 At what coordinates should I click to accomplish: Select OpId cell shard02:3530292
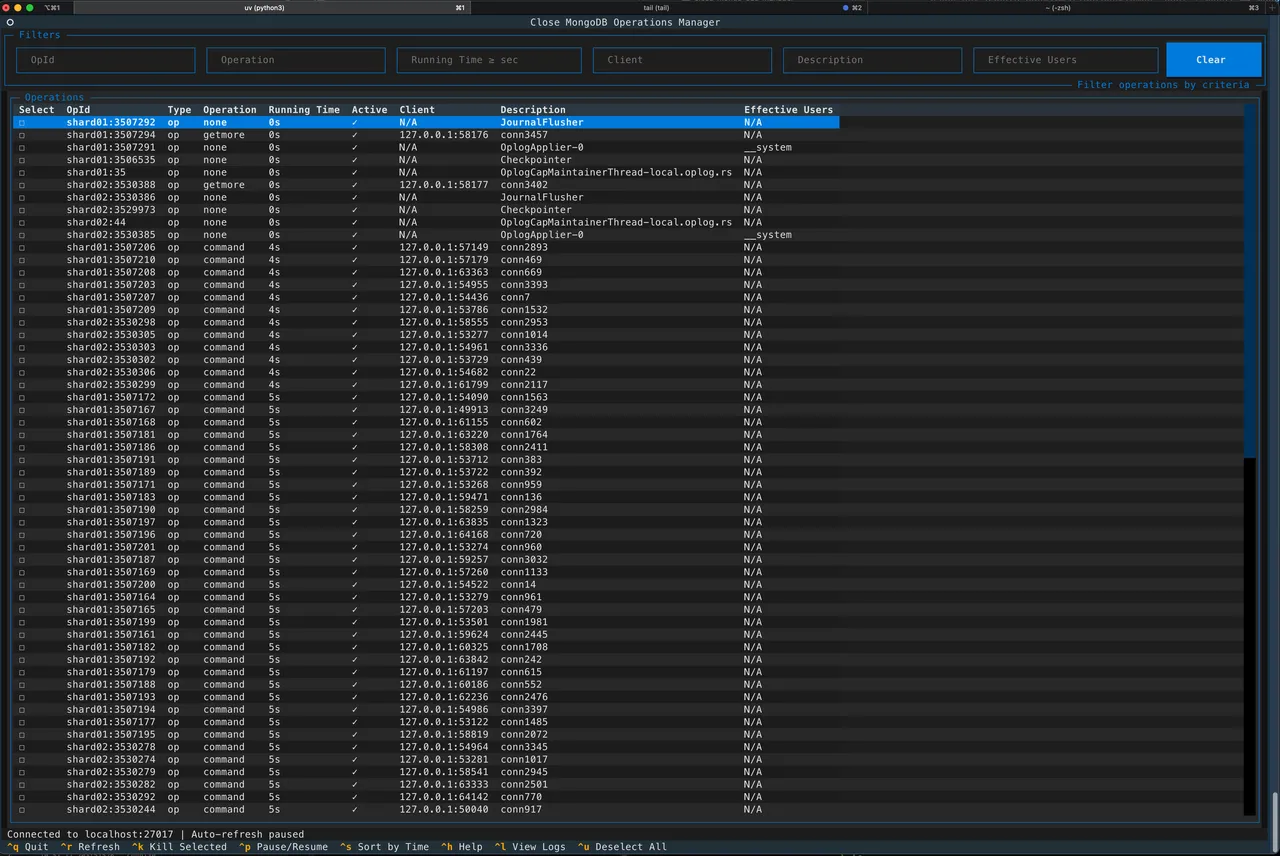(111, 798)
